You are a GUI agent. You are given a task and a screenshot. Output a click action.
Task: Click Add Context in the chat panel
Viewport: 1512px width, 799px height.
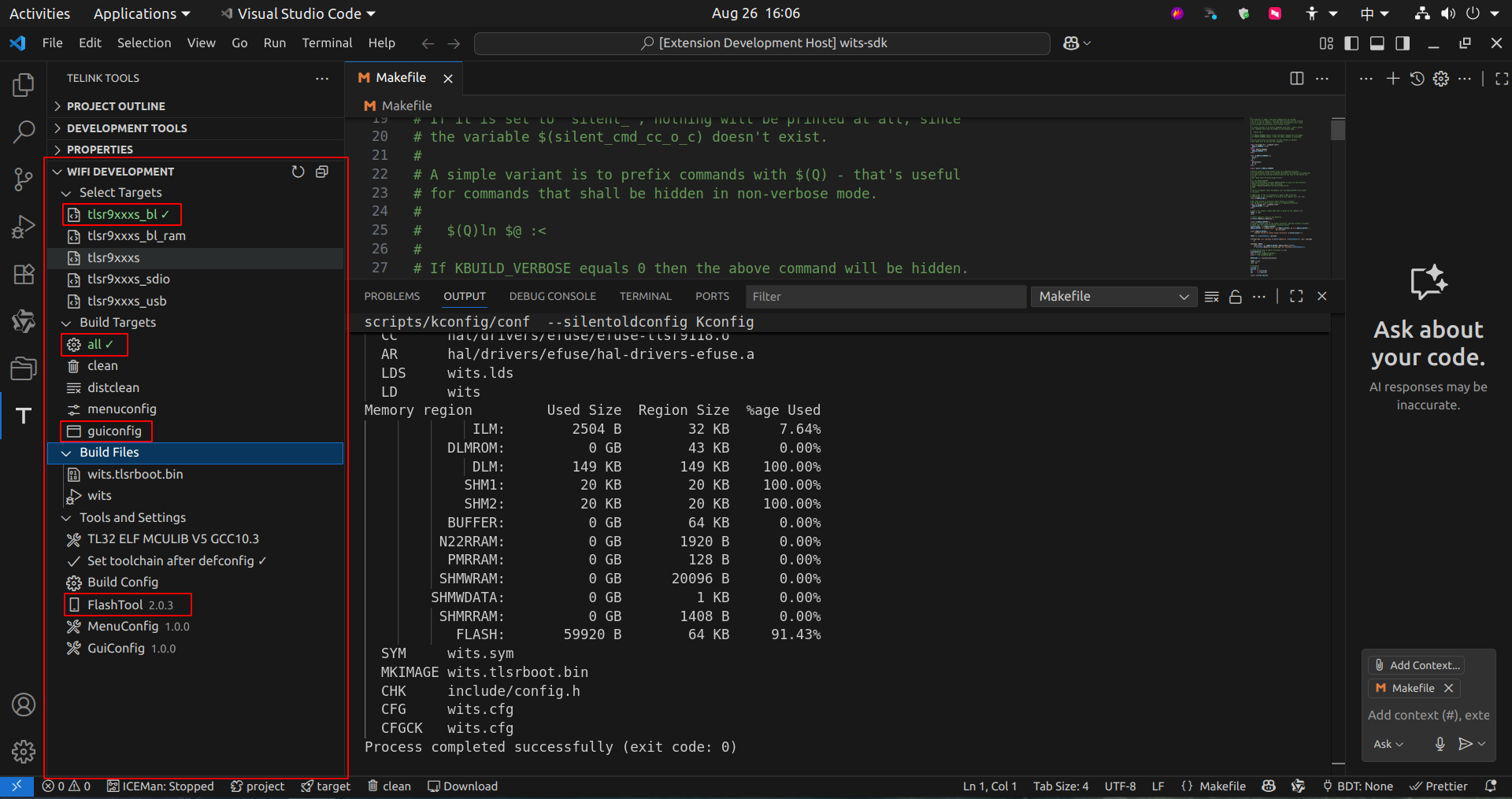coord(1415,664)
